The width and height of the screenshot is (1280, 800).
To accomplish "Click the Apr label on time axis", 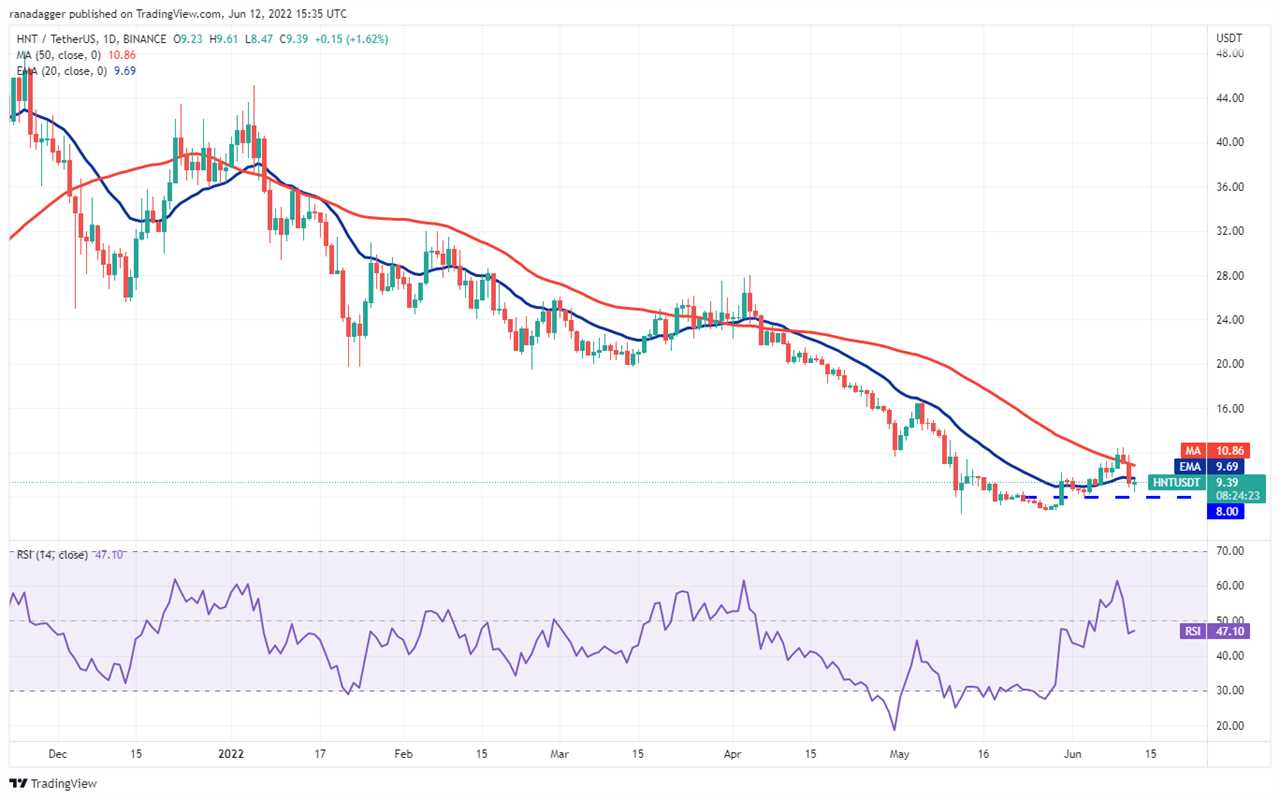I will pyautogui.click(x=733, y=754).
